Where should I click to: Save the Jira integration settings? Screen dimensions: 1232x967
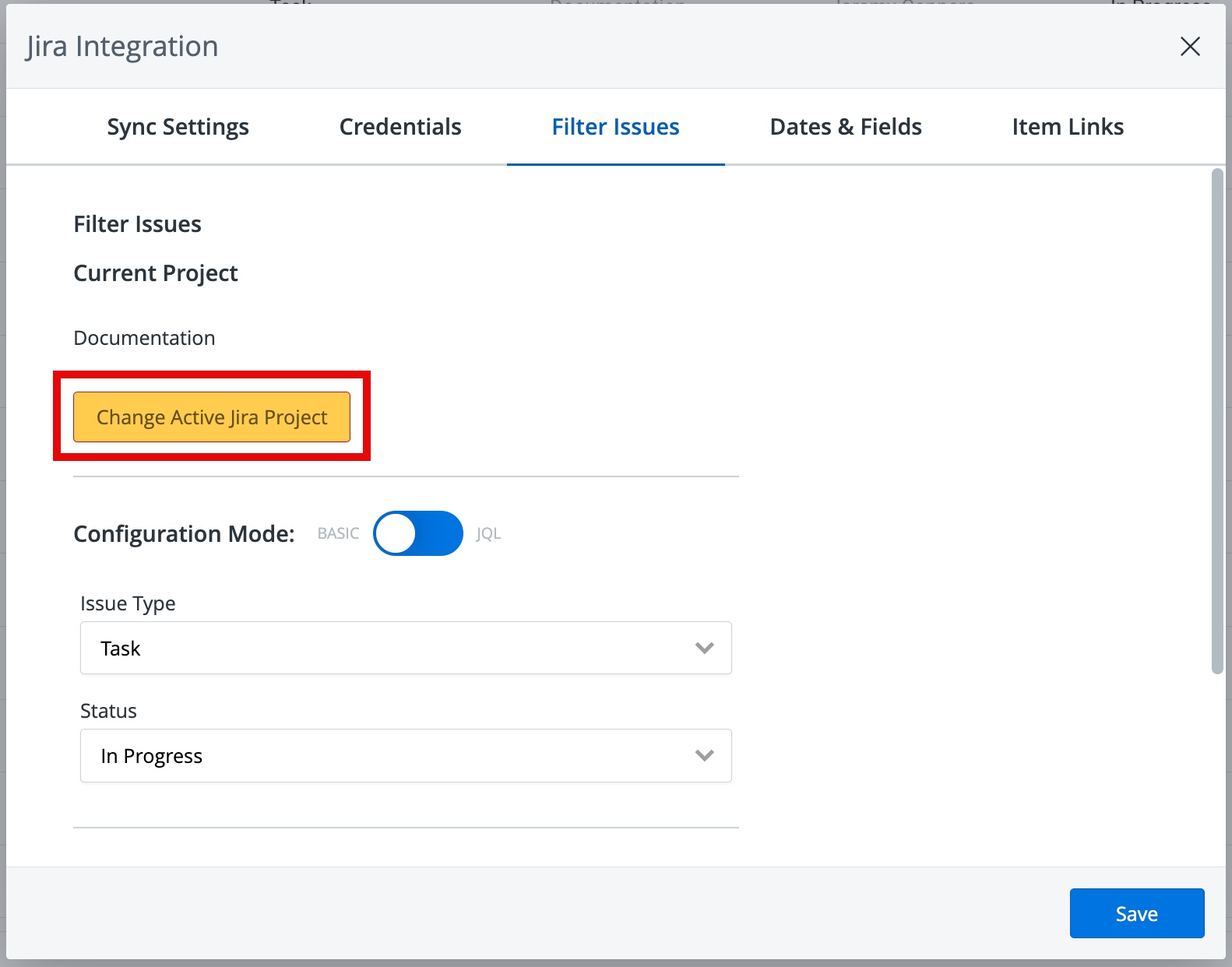(1137, 913)
